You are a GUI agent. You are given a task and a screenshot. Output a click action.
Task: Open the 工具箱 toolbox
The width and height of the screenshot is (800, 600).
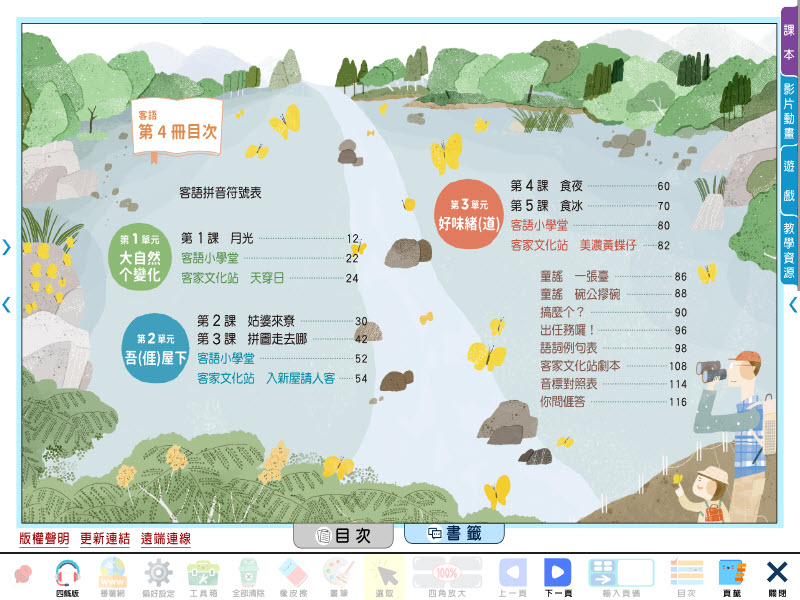point(203,577)
